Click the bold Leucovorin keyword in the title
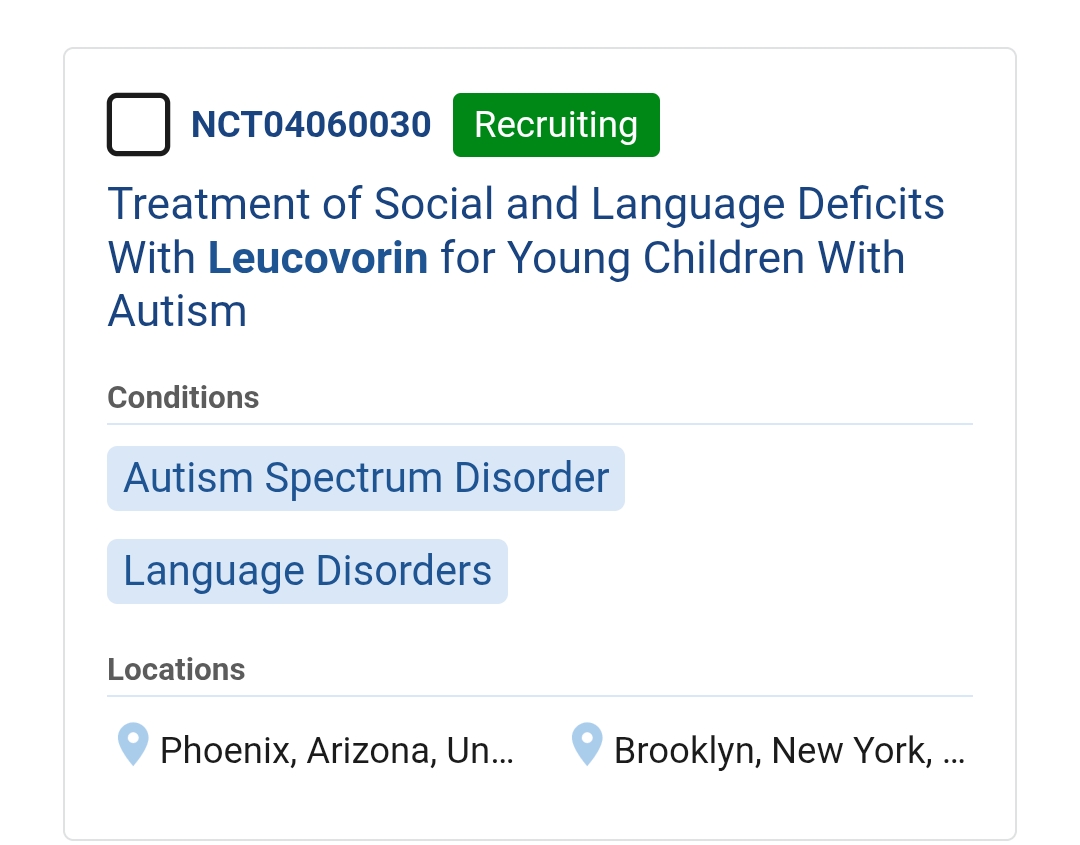Image resolution: width=1080 pixels, height=845 pixels. pos(318,258)
